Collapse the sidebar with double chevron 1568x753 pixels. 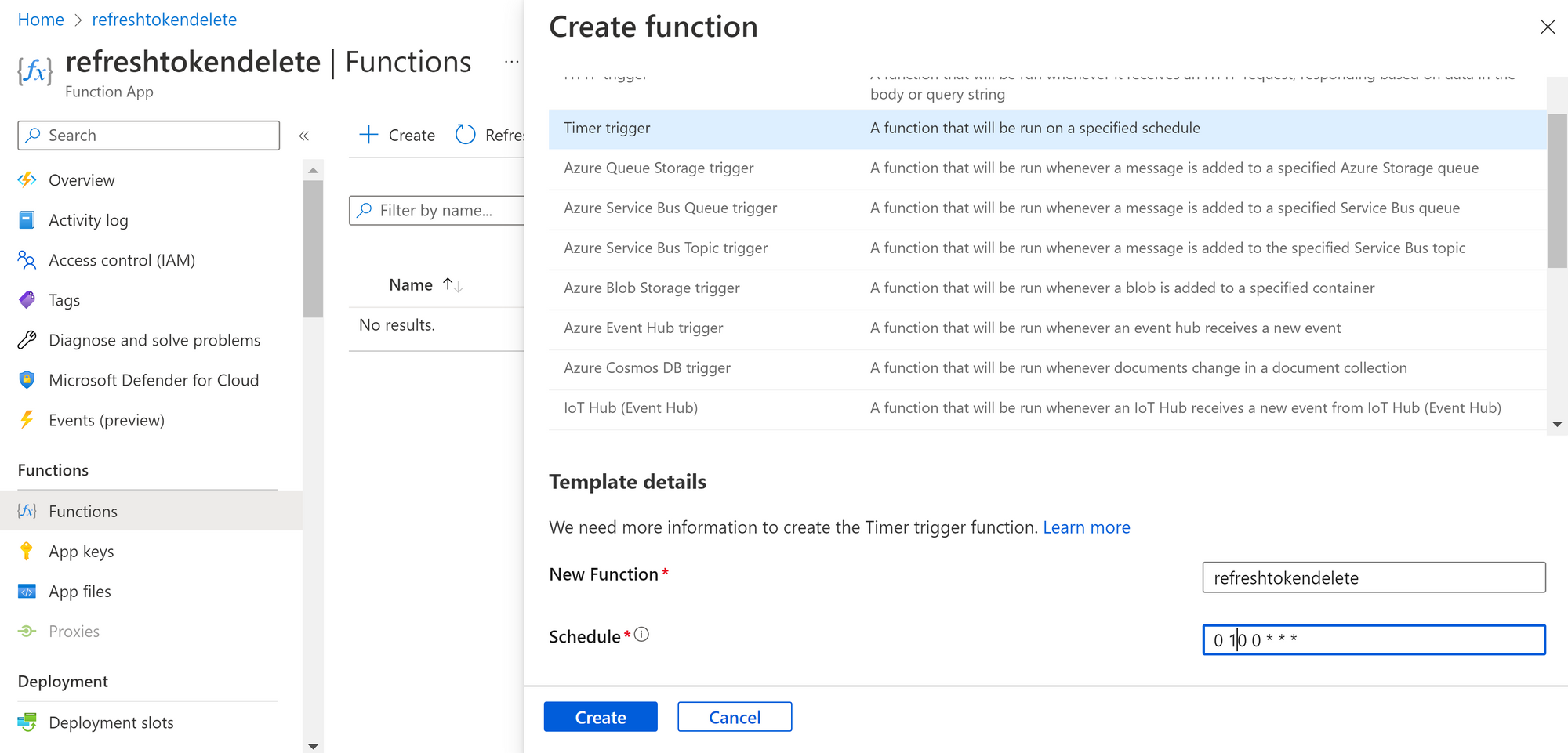coord(304,136)
